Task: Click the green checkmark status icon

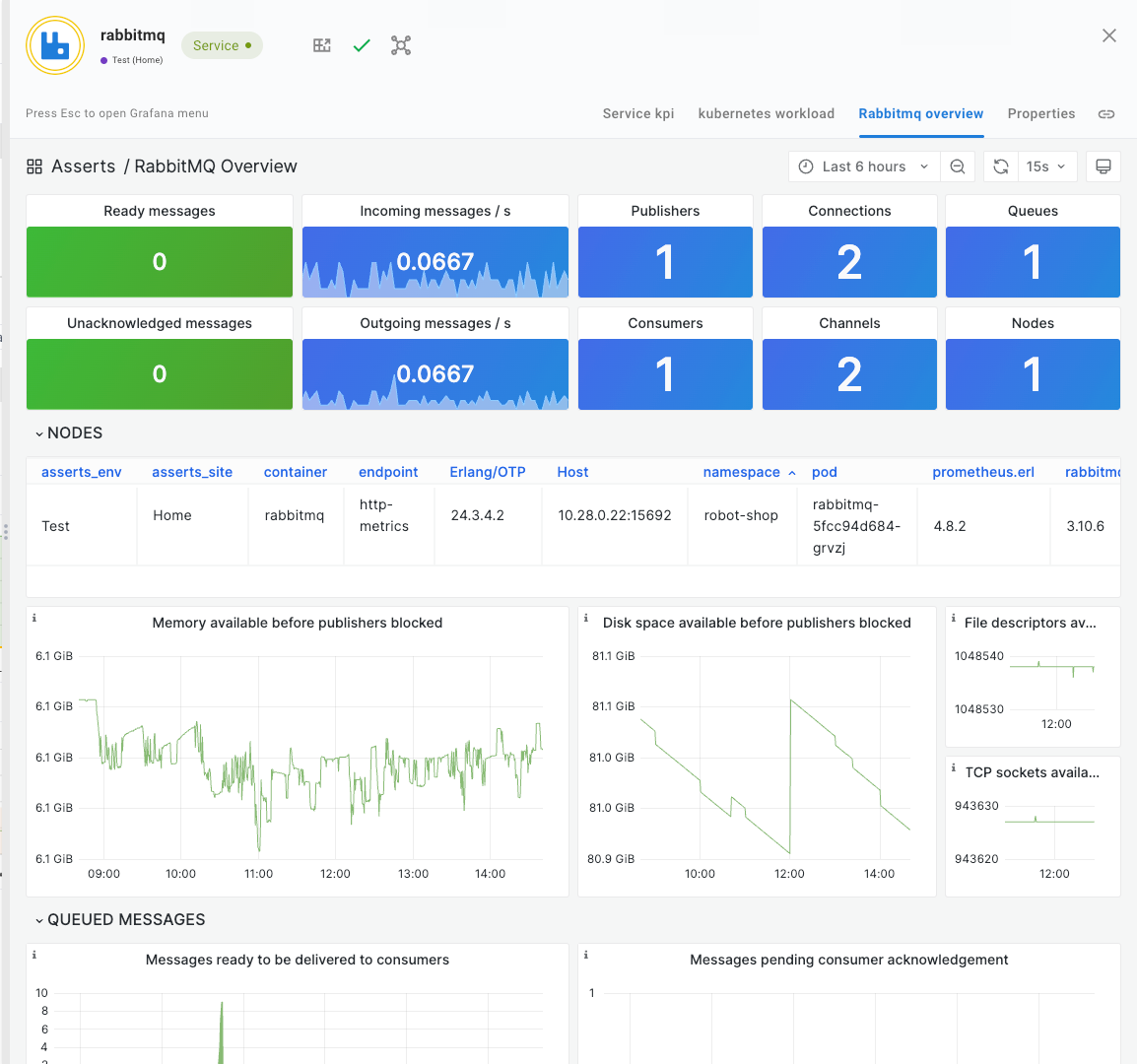Action: (x=362, y=45)
